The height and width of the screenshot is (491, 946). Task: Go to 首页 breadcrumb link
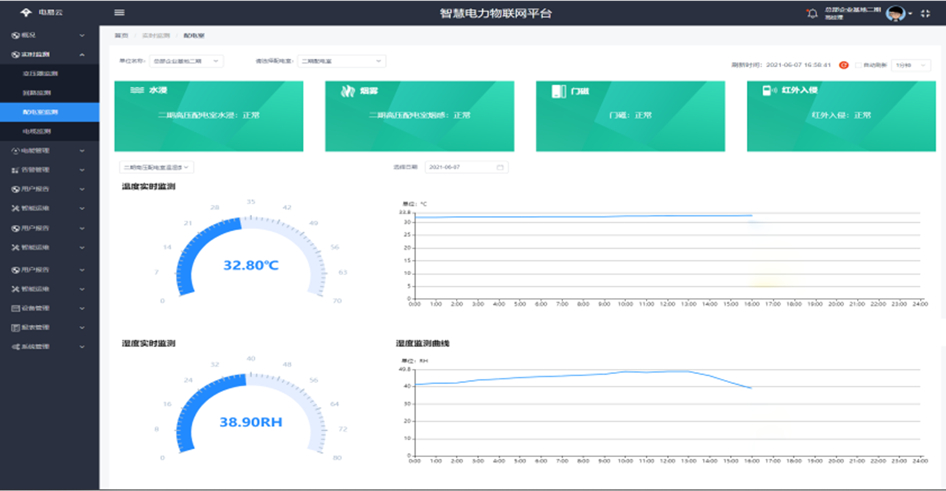[x=121, y=34]
